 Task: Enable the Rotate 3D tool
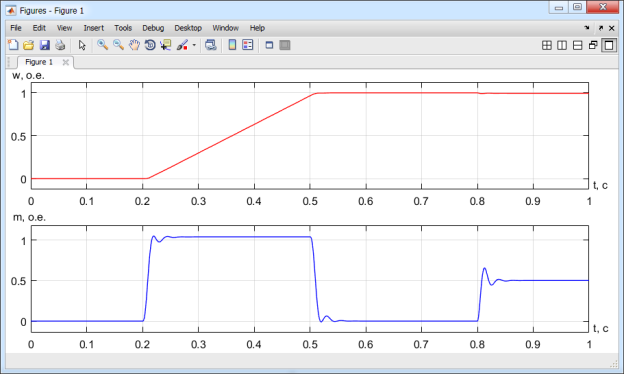pos(150,45)
